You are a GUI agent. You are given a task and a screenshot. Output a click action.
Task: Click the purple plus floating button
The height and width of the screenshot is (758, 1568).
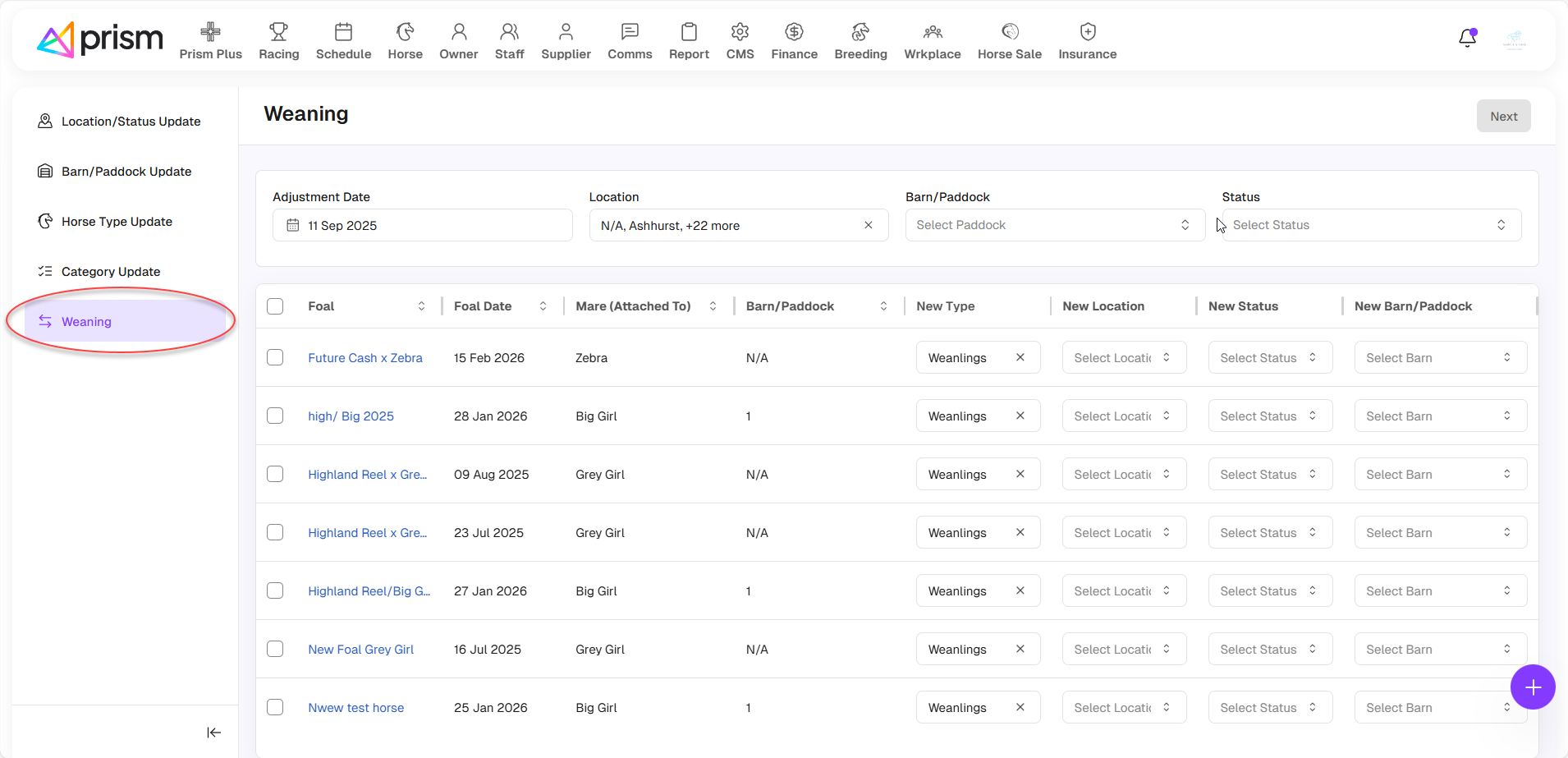pos(1532,687)
